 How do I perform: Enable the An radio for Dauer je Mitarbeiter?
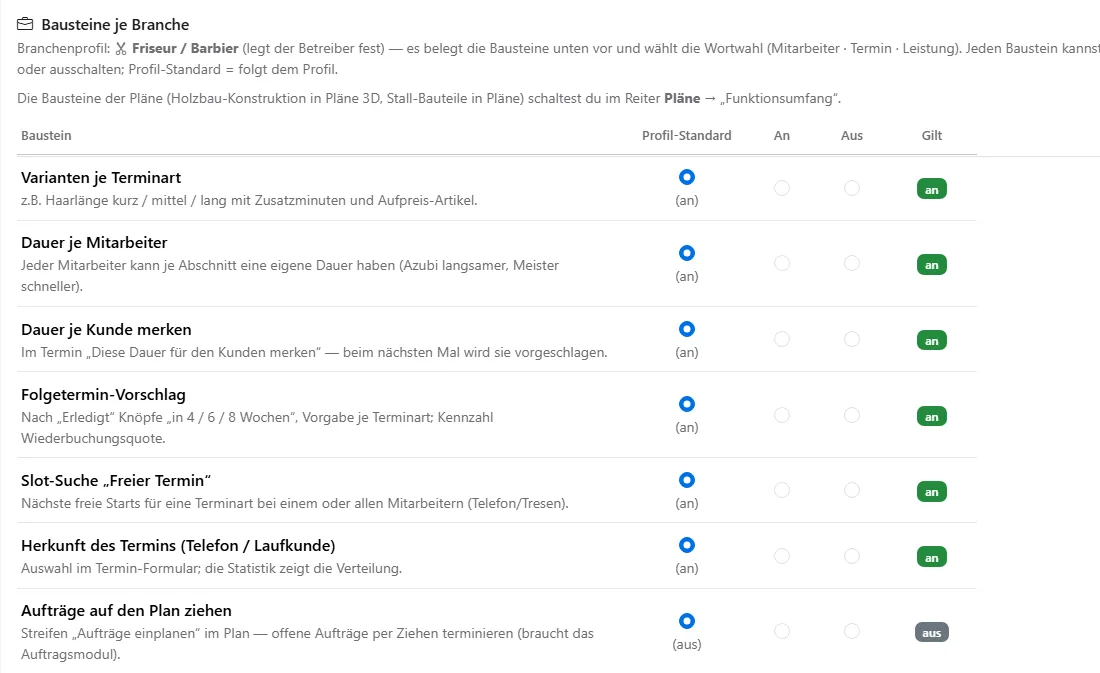[782, 263]
